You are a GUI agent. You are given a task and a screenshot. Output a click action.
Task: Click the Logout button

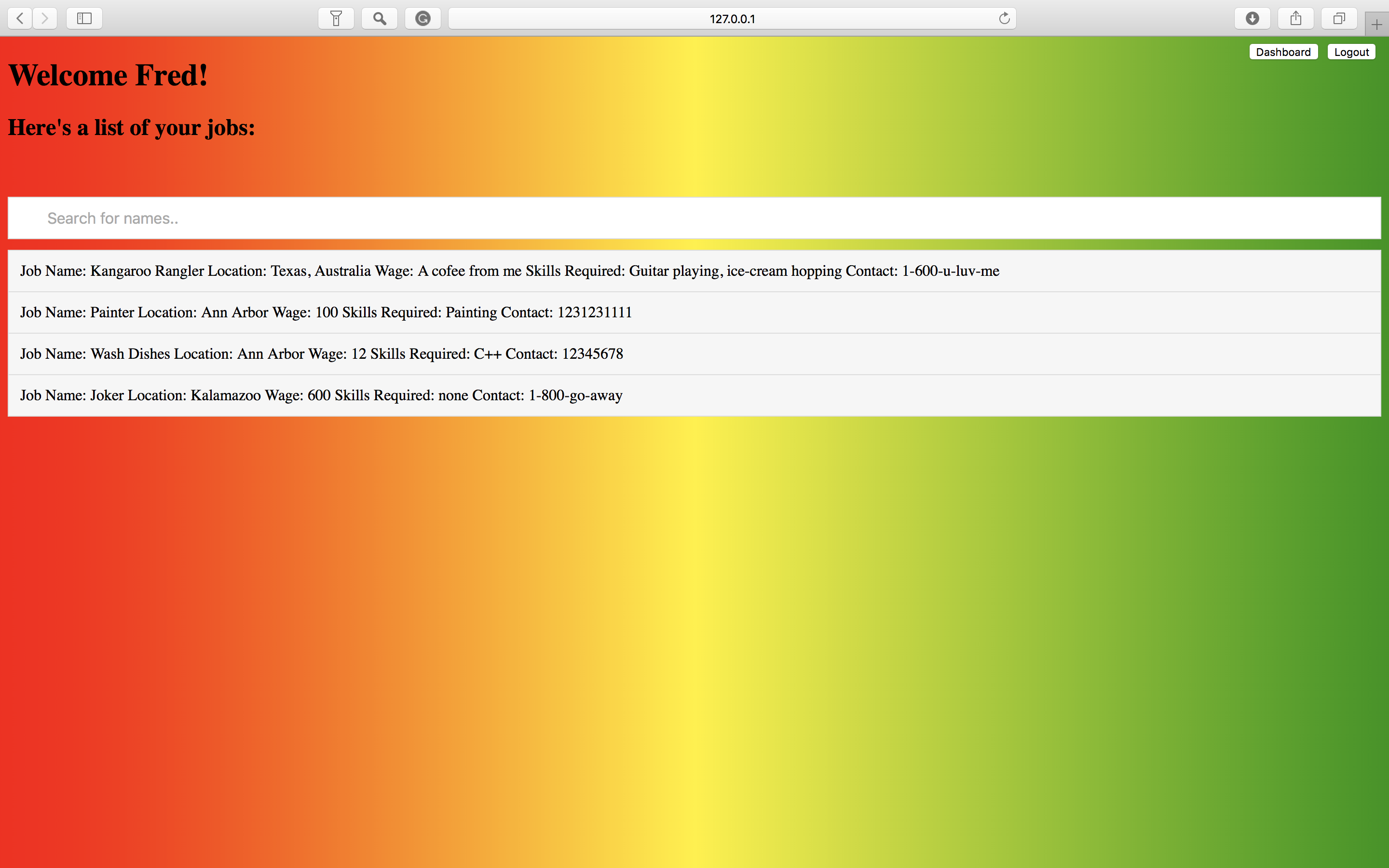pos(1351,52)
